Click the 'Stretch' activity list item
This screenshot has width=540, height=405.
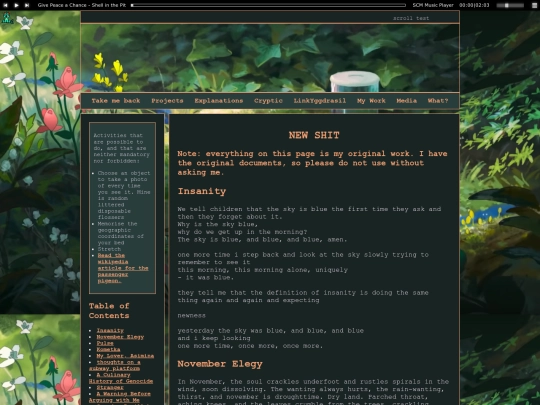click(x=109, y=249)
